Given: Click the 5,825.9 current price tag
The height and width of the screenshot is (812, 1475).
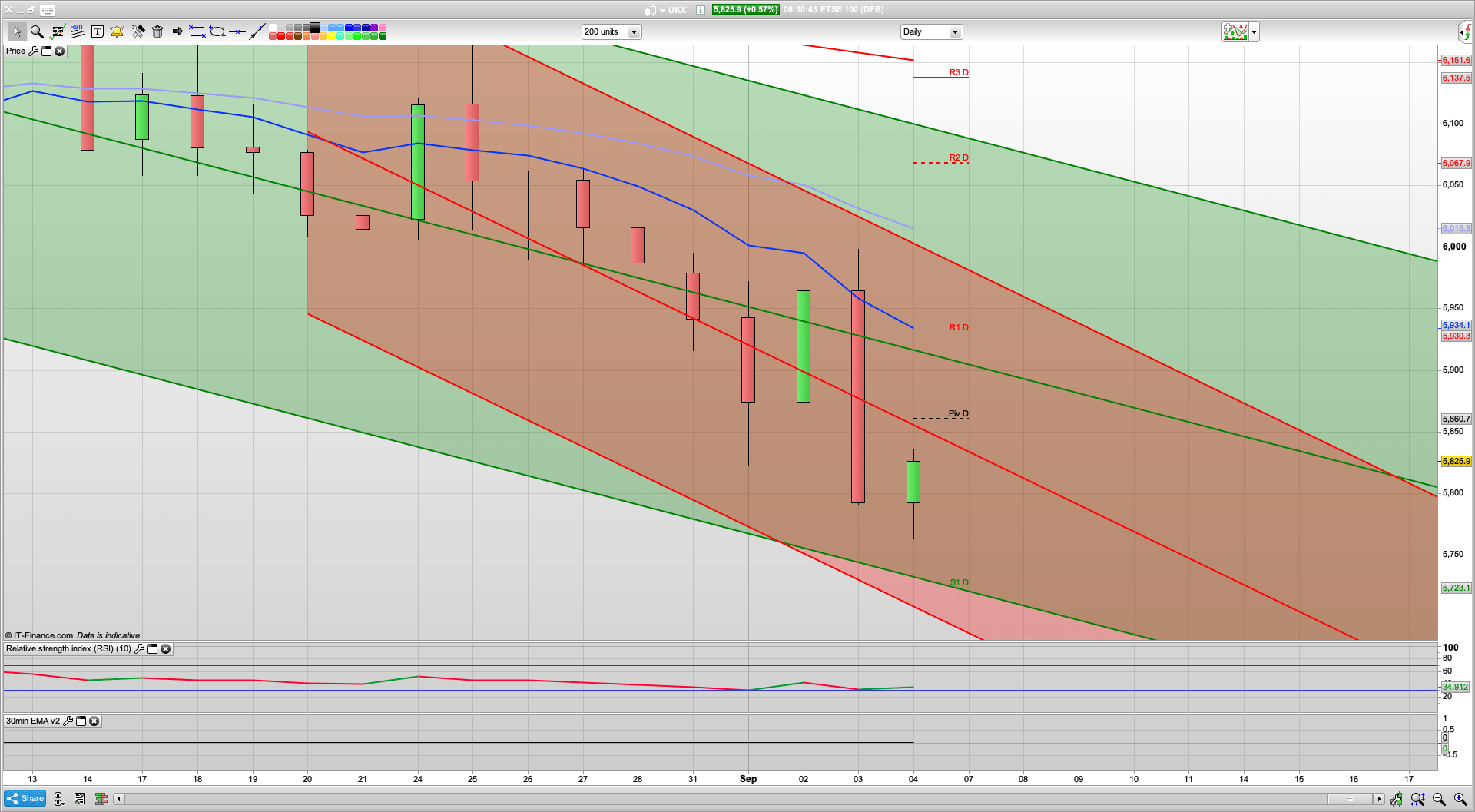Looking at the screenshot, I should point(1456,461).
